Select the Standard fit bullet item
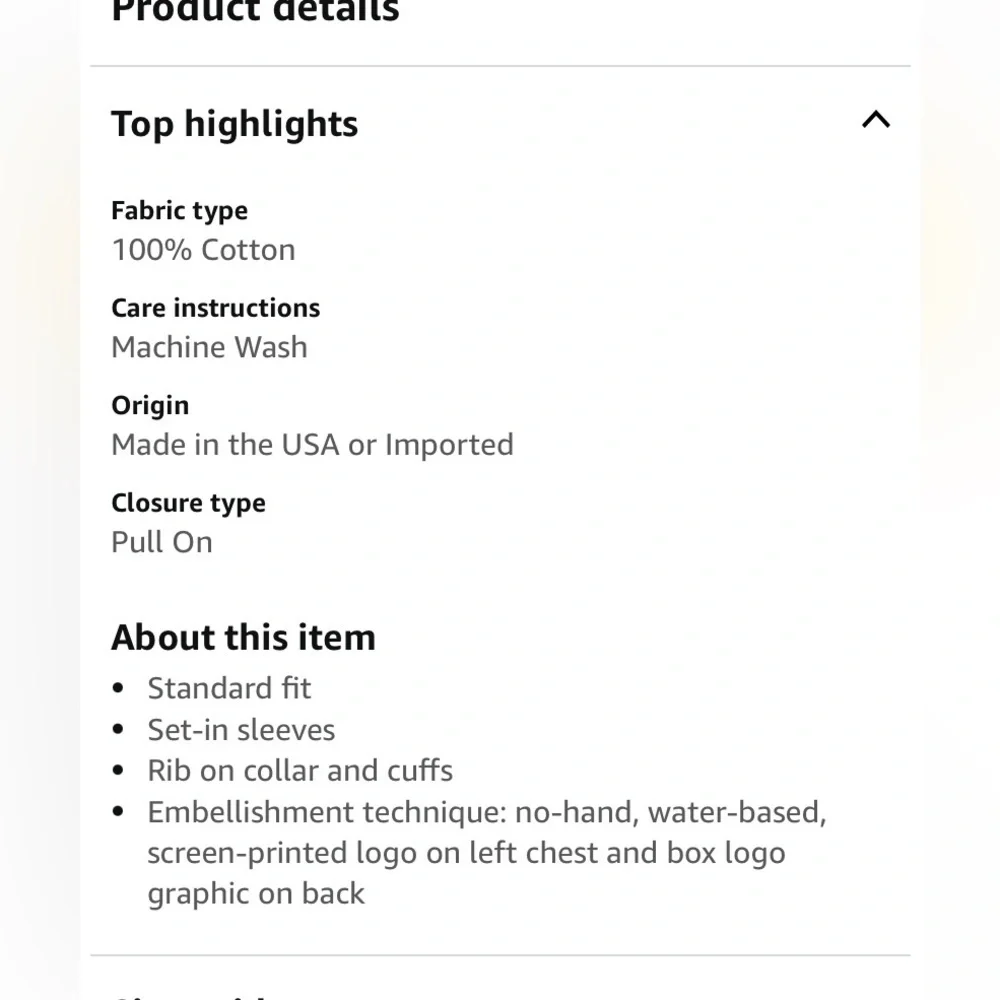 [230, 689]
